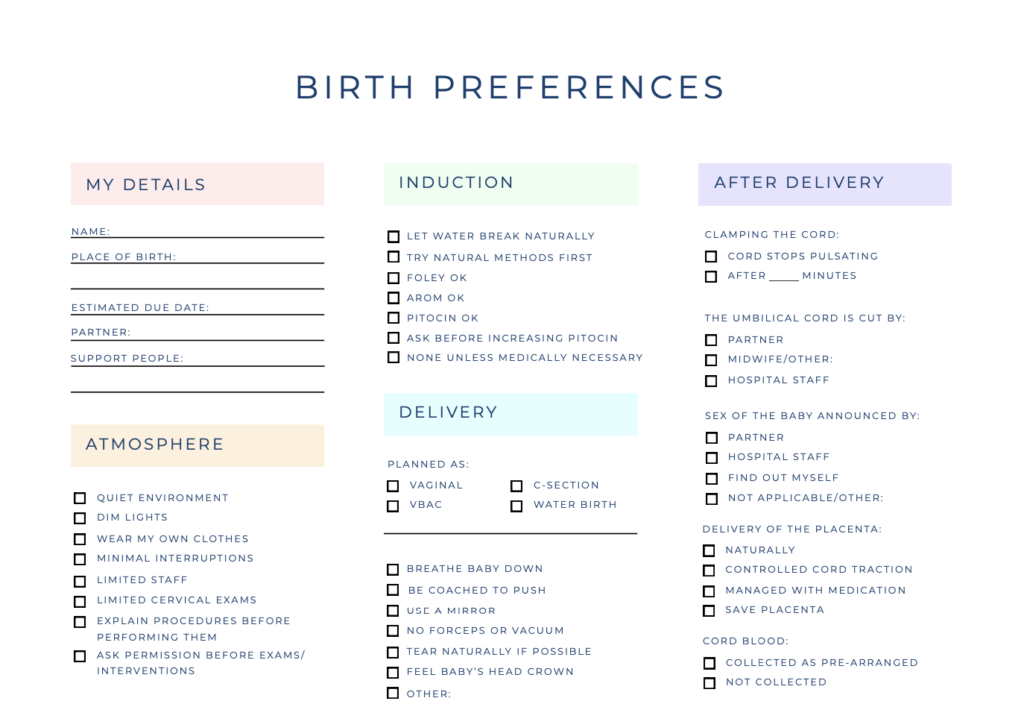Mark Collected As Pre-Arranged cord blood
This screenshot has width=1024, height=704.
709,664
